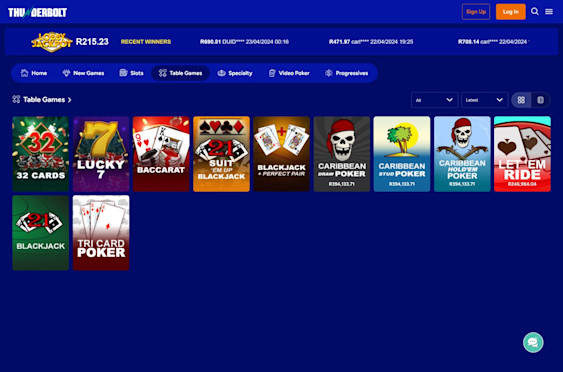Click the Thunderbolt logo
Viewport: 563px width, 372px height.
pos(37,13)
